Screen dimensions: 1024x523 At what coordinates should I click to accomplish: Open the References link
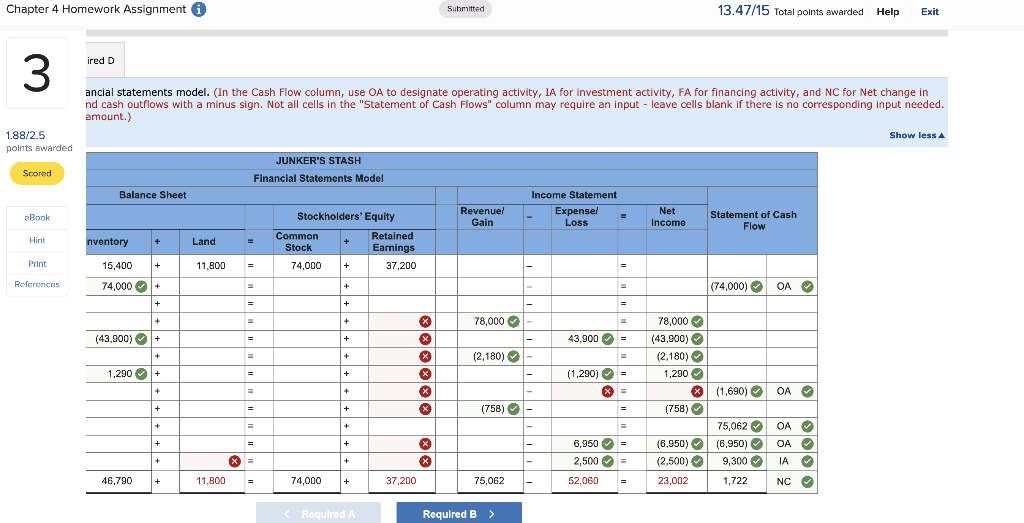(37, 284)
